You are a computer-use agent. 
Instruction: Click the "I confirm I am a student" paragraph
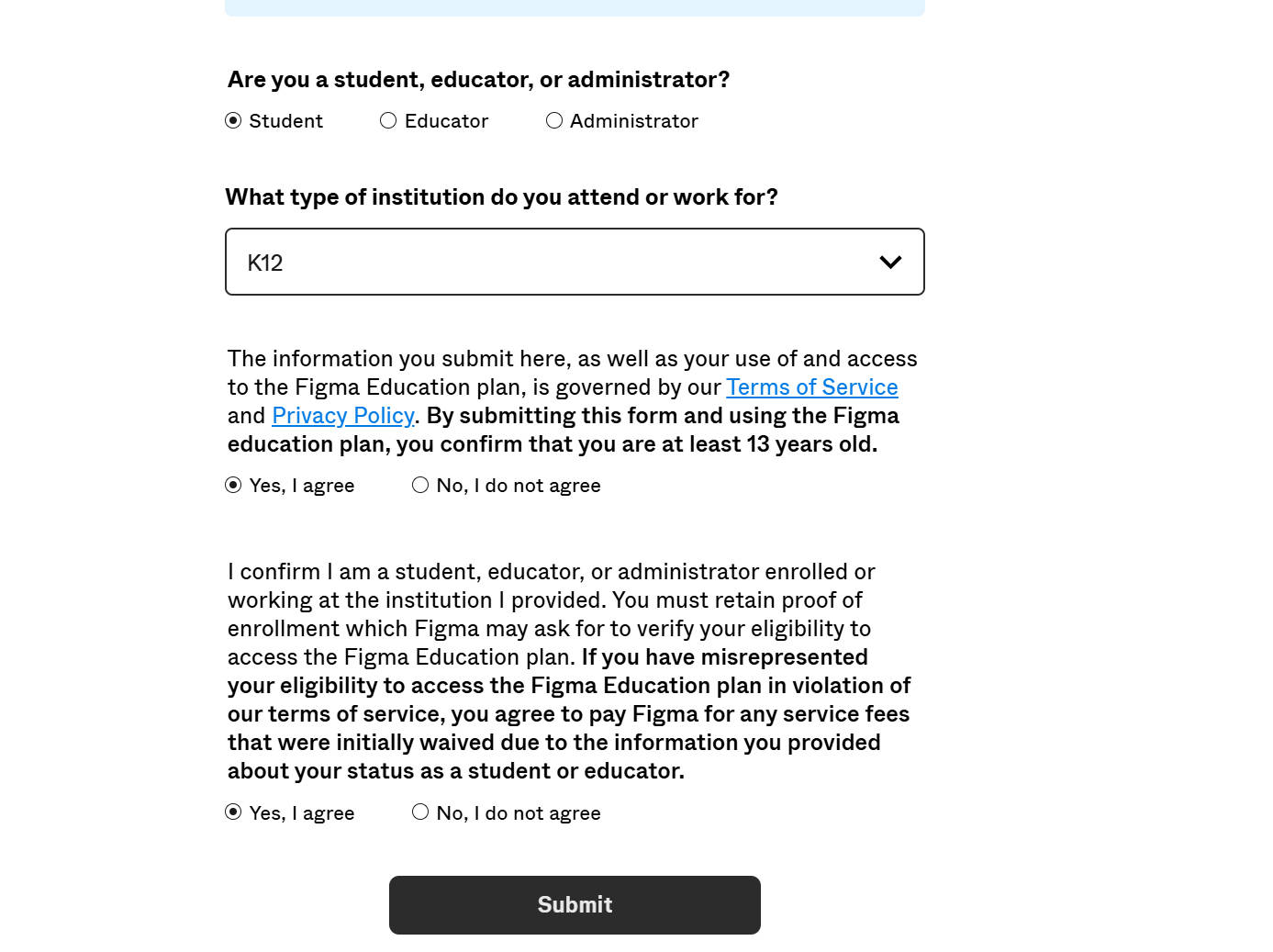pos(551,572)
